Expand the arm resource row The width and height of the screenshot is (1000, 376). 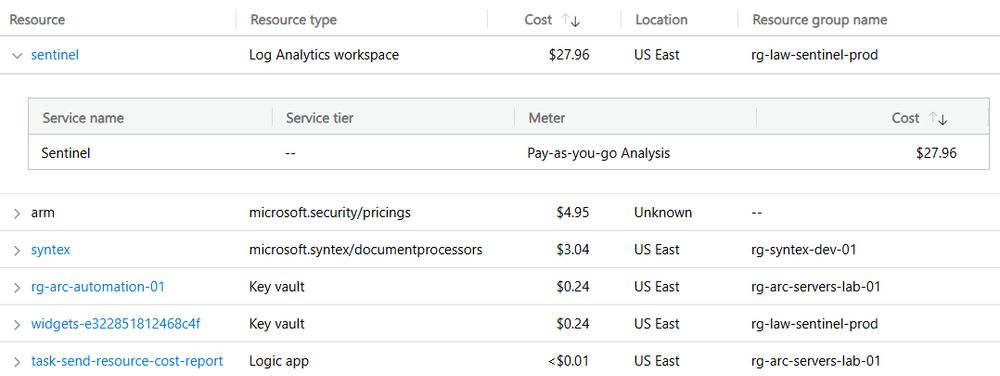pyautogui.click(x=17, y=213)
